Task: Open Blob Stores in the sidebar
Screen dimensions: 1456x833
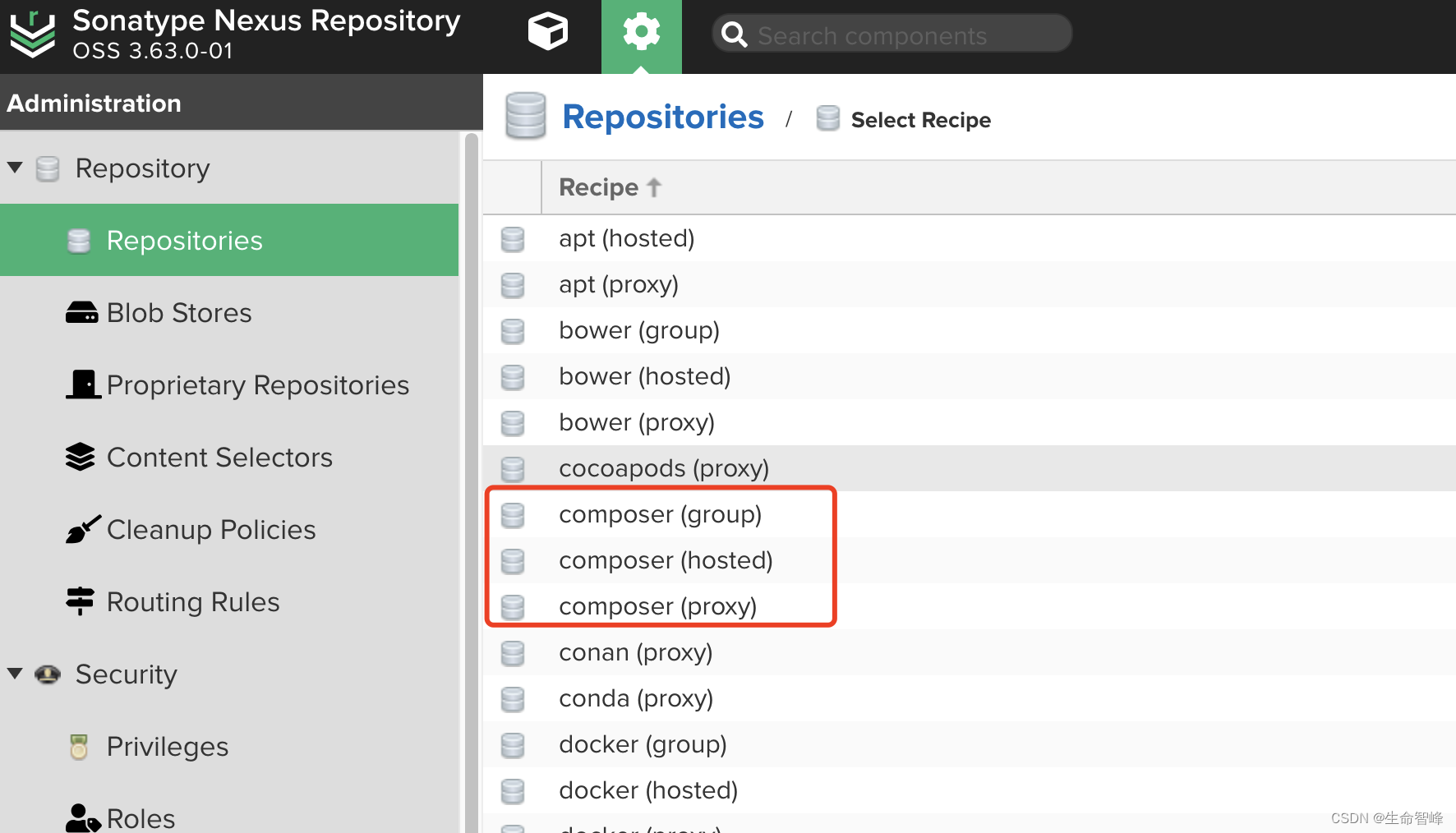Action: click(229, 312)
